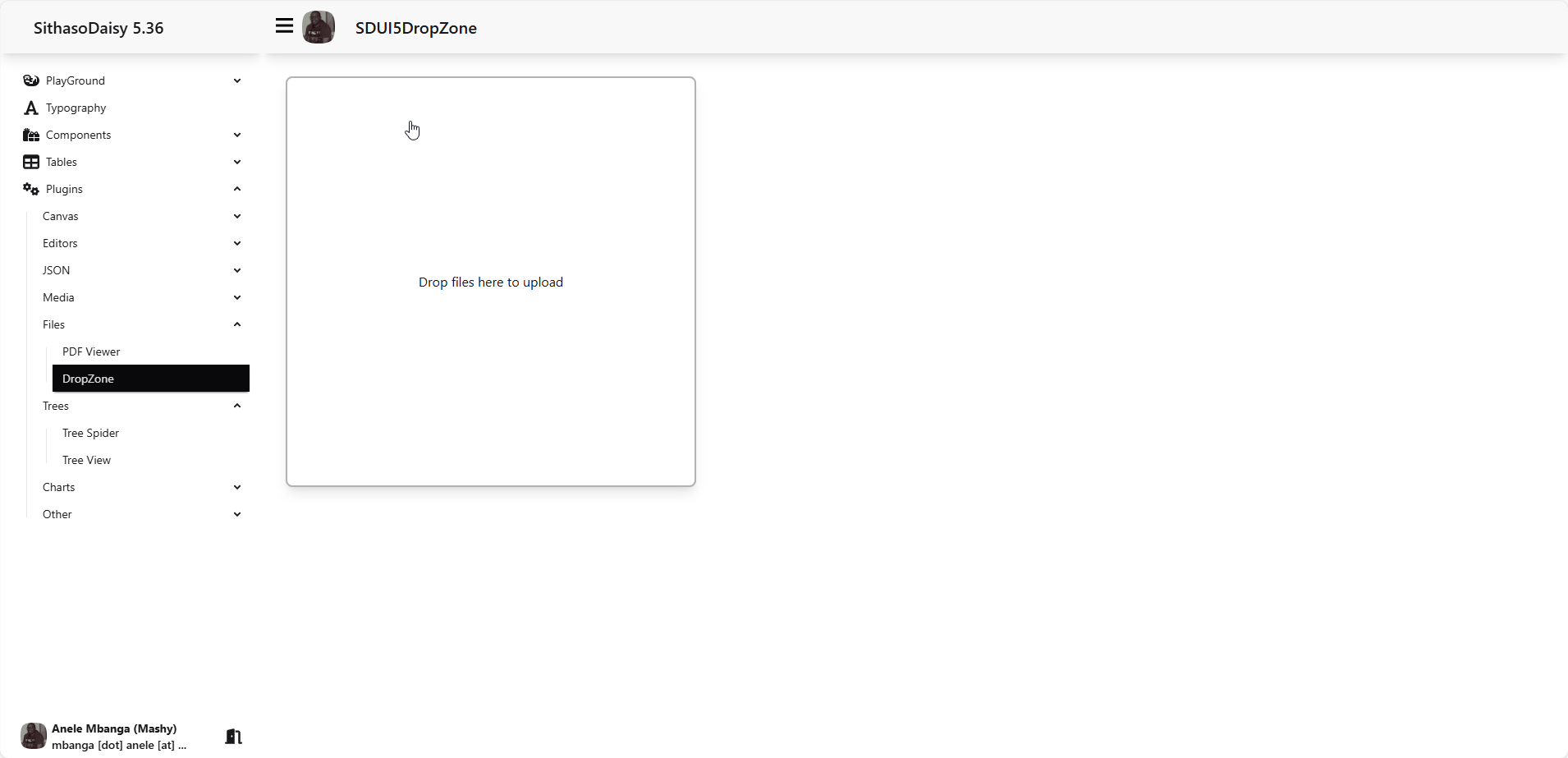
Task: Expand the Tables menu chevron
Action: pos(237,162)
